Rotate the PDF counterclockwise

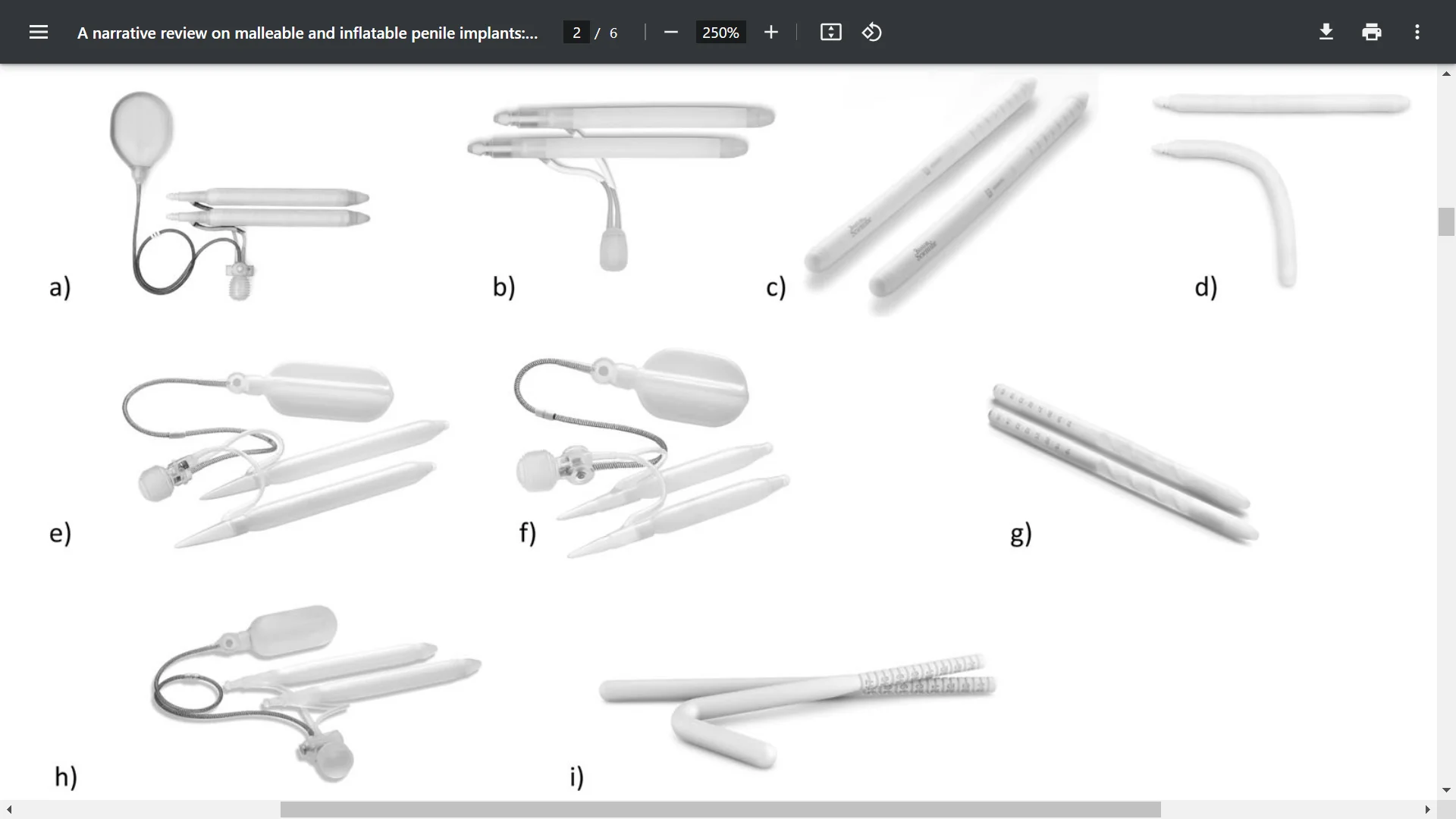click(x=871, y=32)
